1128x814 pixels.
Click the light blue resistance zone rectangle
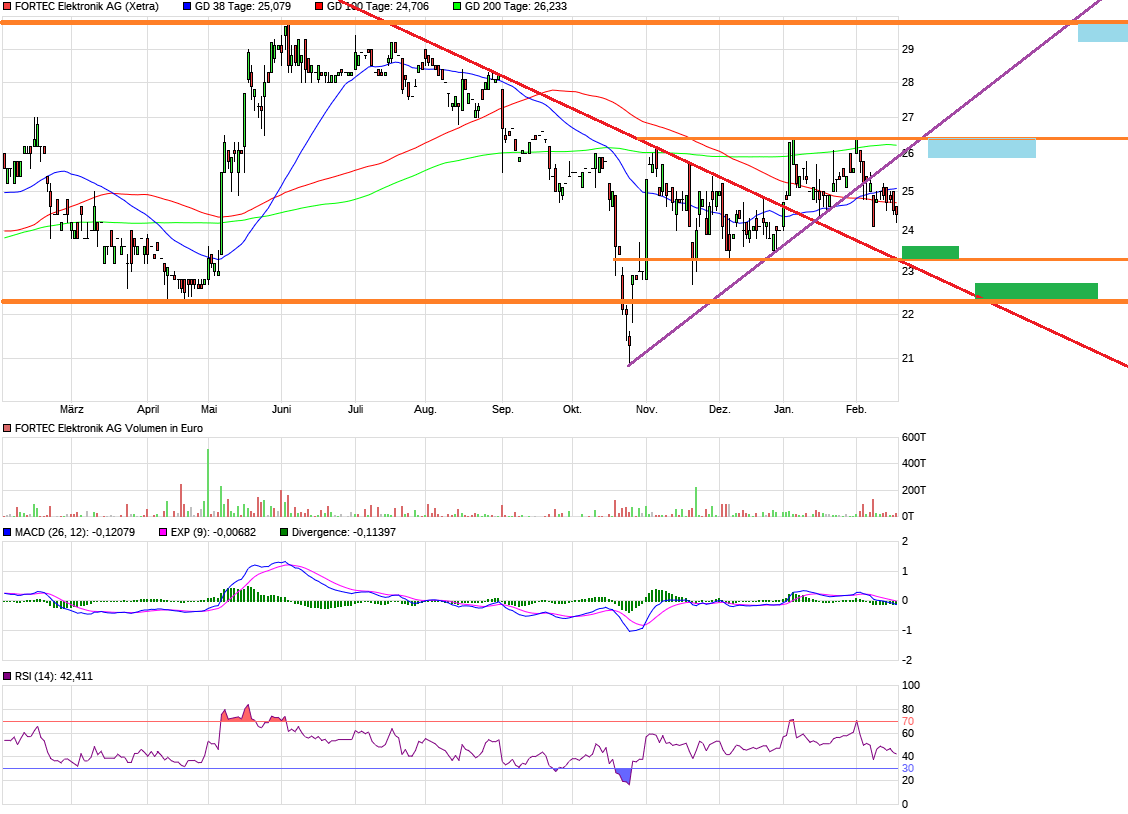[x=982, y=148]
